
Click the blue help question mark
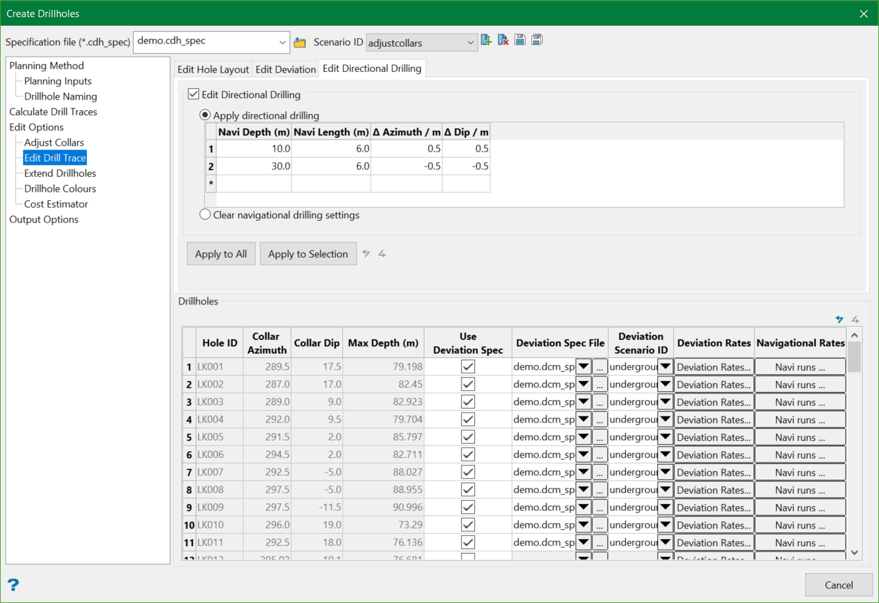(13, 585)
